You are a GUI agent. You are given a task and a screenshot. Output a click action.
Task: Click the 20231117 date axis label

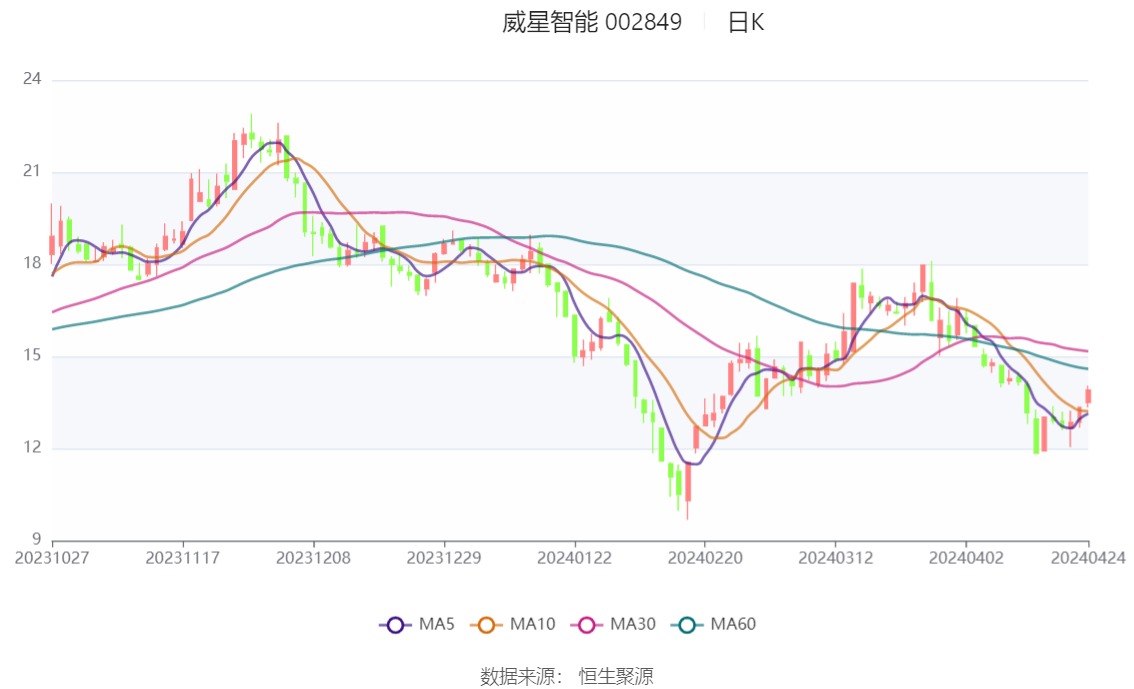point(183,558)
